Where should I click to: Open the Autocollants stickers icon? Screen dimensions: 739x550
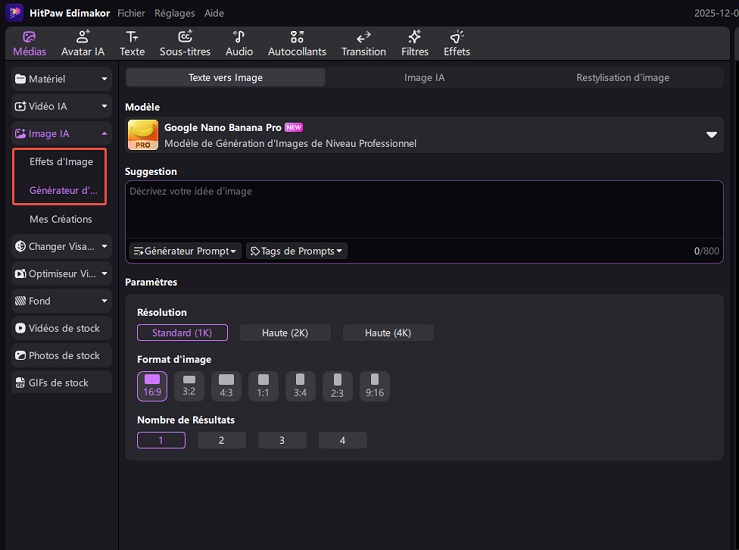click(298, 37)
